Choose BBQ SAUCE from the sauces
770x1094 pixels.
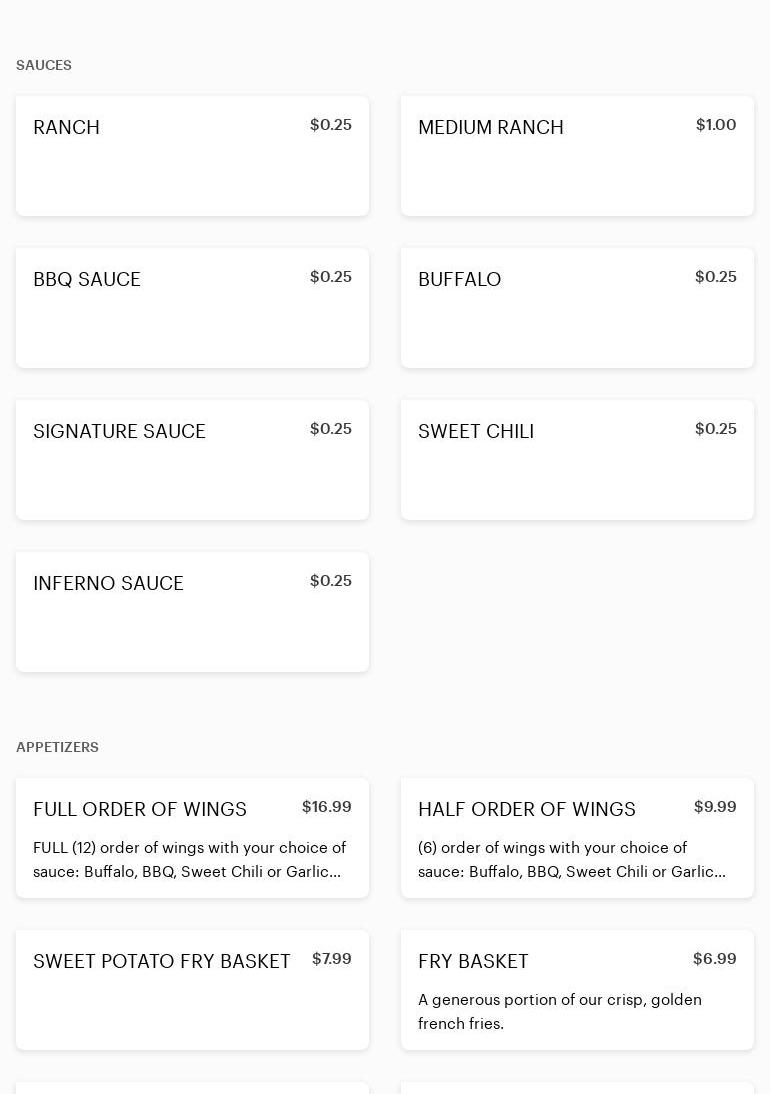[192, 308]
